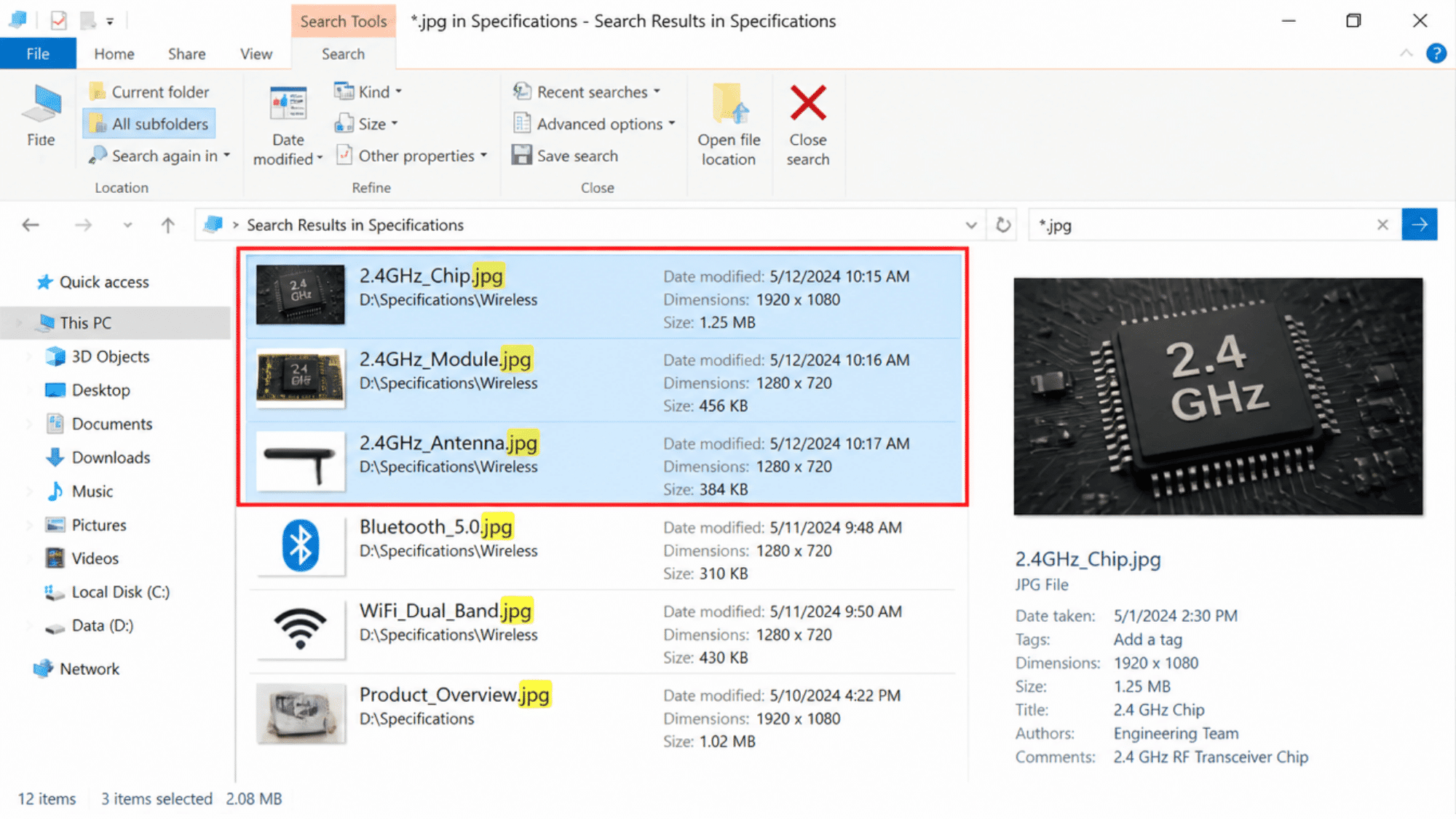
Task: Edit Comments 2.4 GHz RF Transceiver Chip
Action: pos(1211,757)
